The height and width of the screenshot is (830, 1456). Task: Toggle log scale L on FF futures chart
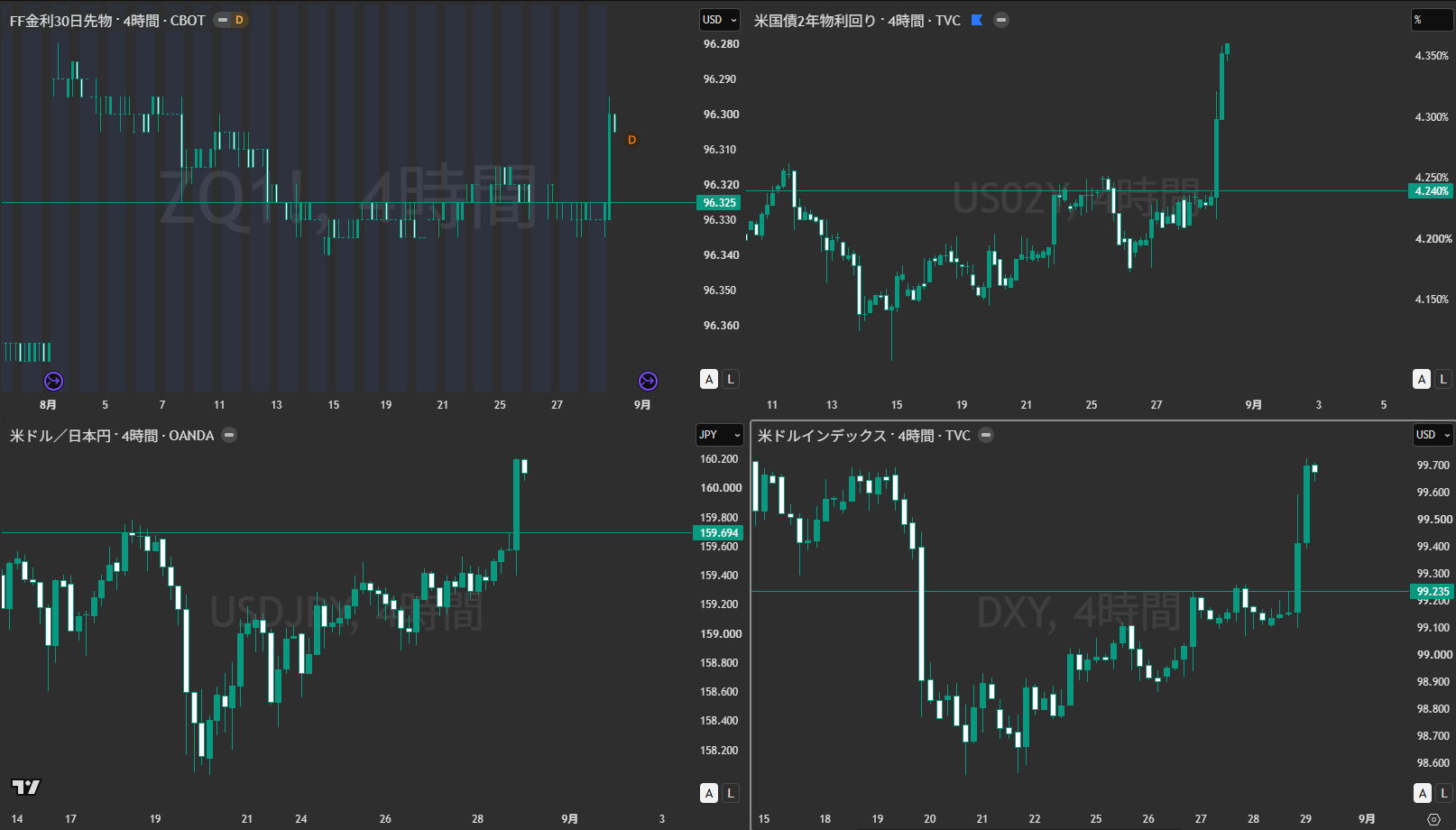pos(731,379)
